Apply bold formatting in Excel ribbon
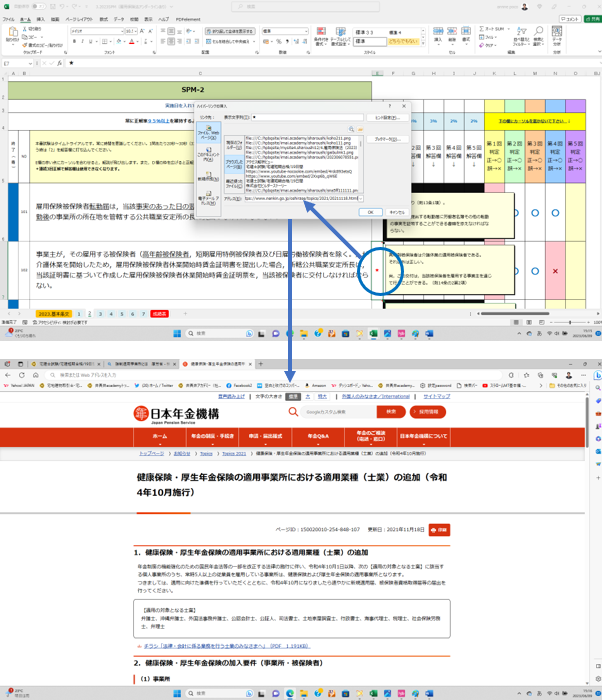 [74, 42]
